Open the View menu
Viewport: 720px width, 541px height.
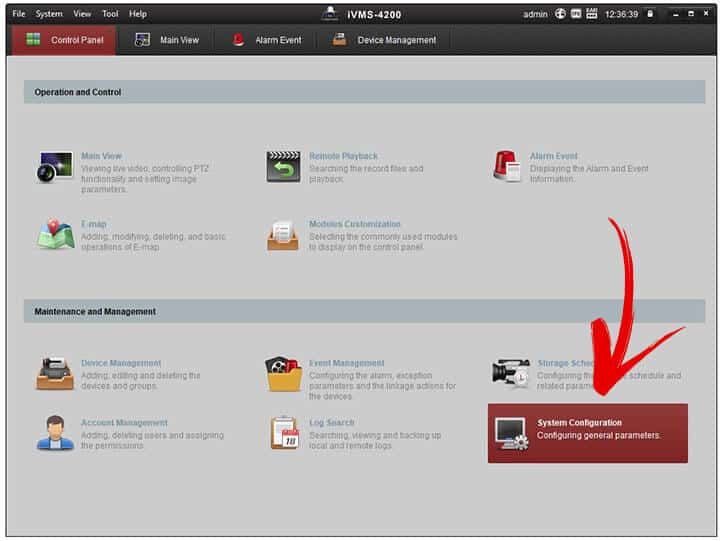82,14
